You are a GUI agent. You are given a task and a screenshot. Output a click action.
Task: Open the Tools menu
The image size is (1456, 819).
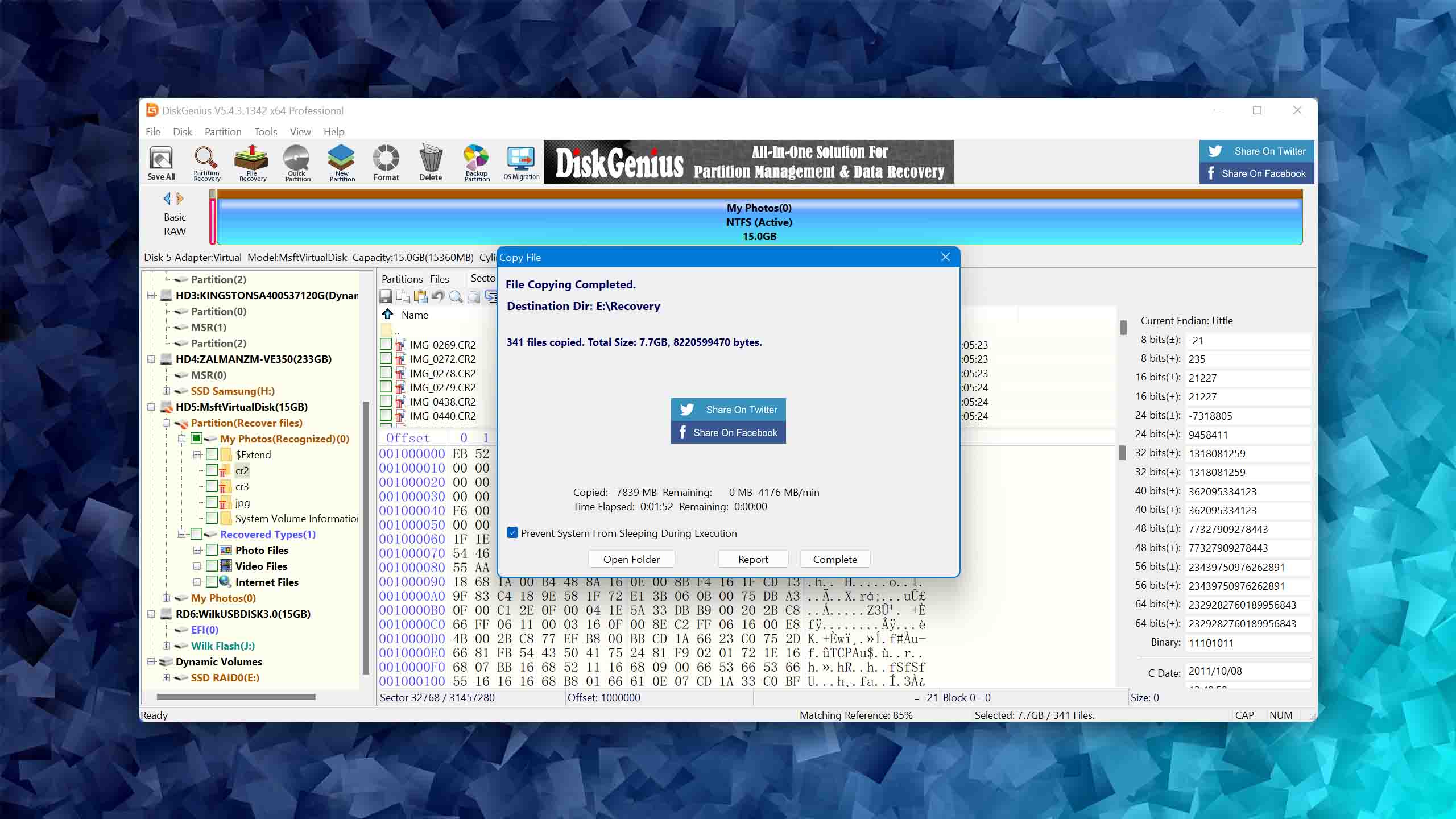click(x=266, y=131)
